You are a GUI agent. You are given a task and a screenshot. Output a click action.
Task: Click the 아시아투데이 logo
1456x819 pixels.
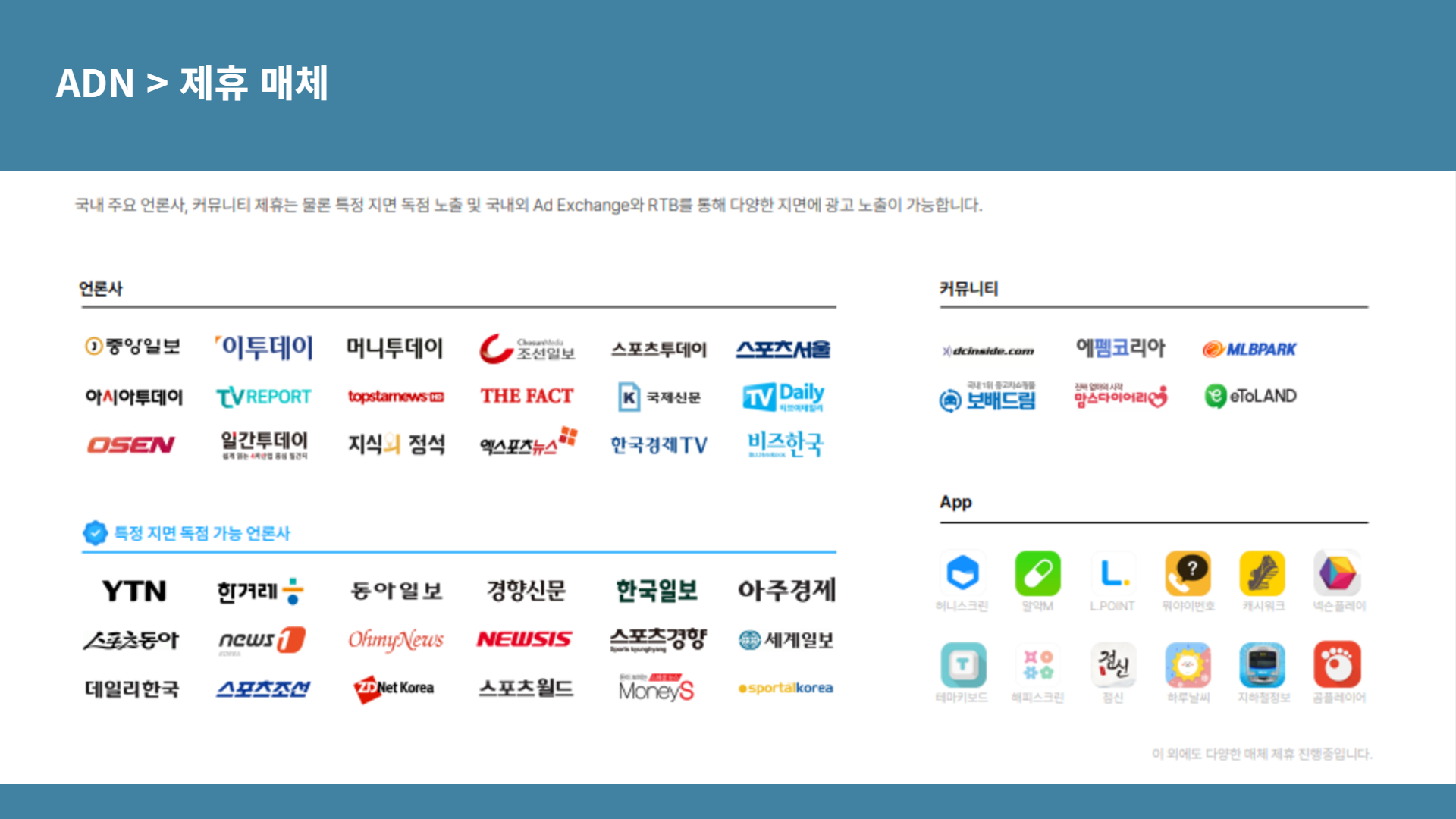(x=133, y=397)
